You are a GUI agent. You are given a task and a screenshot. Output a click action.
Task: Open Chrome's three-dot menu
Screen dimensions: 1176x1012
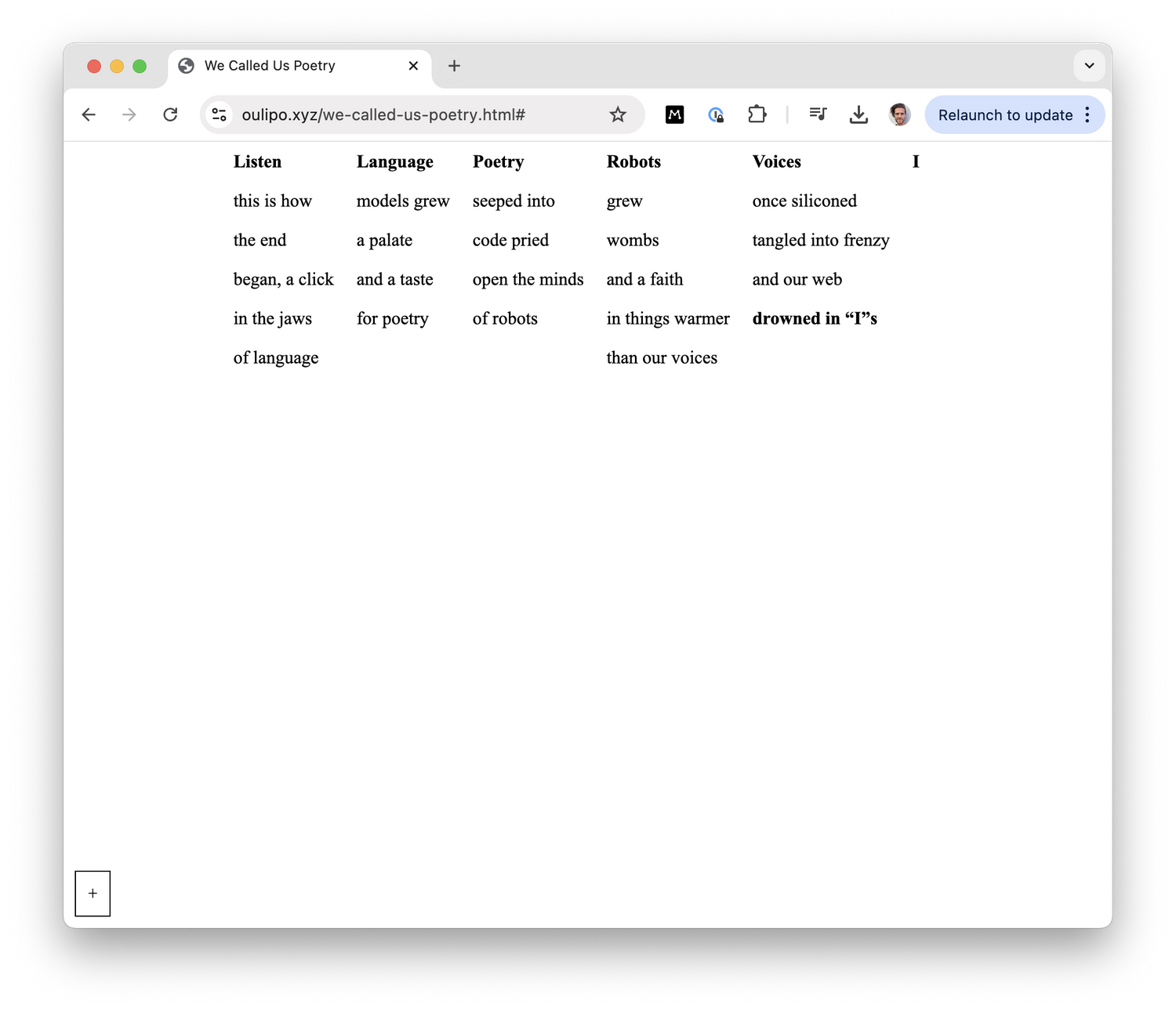[1087, 114]
